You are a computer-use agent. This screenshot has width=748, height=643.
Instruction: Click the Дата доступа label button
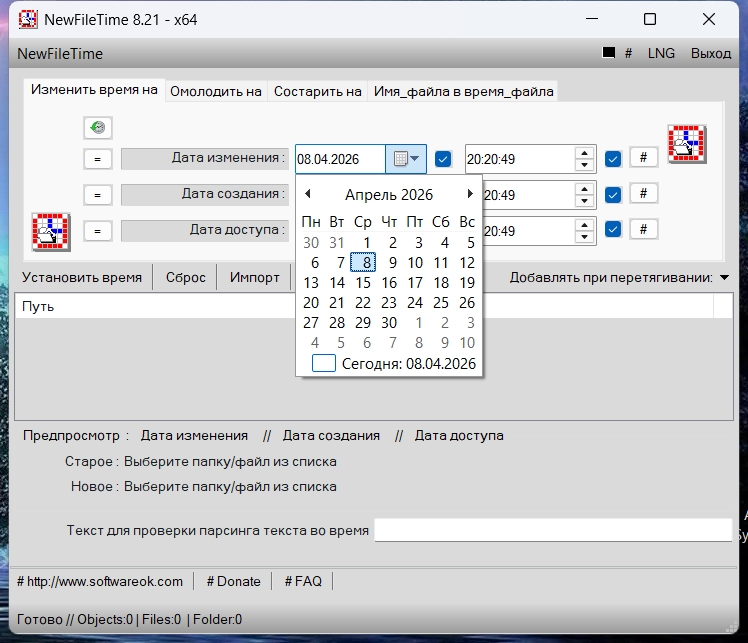tap(205, 230)
